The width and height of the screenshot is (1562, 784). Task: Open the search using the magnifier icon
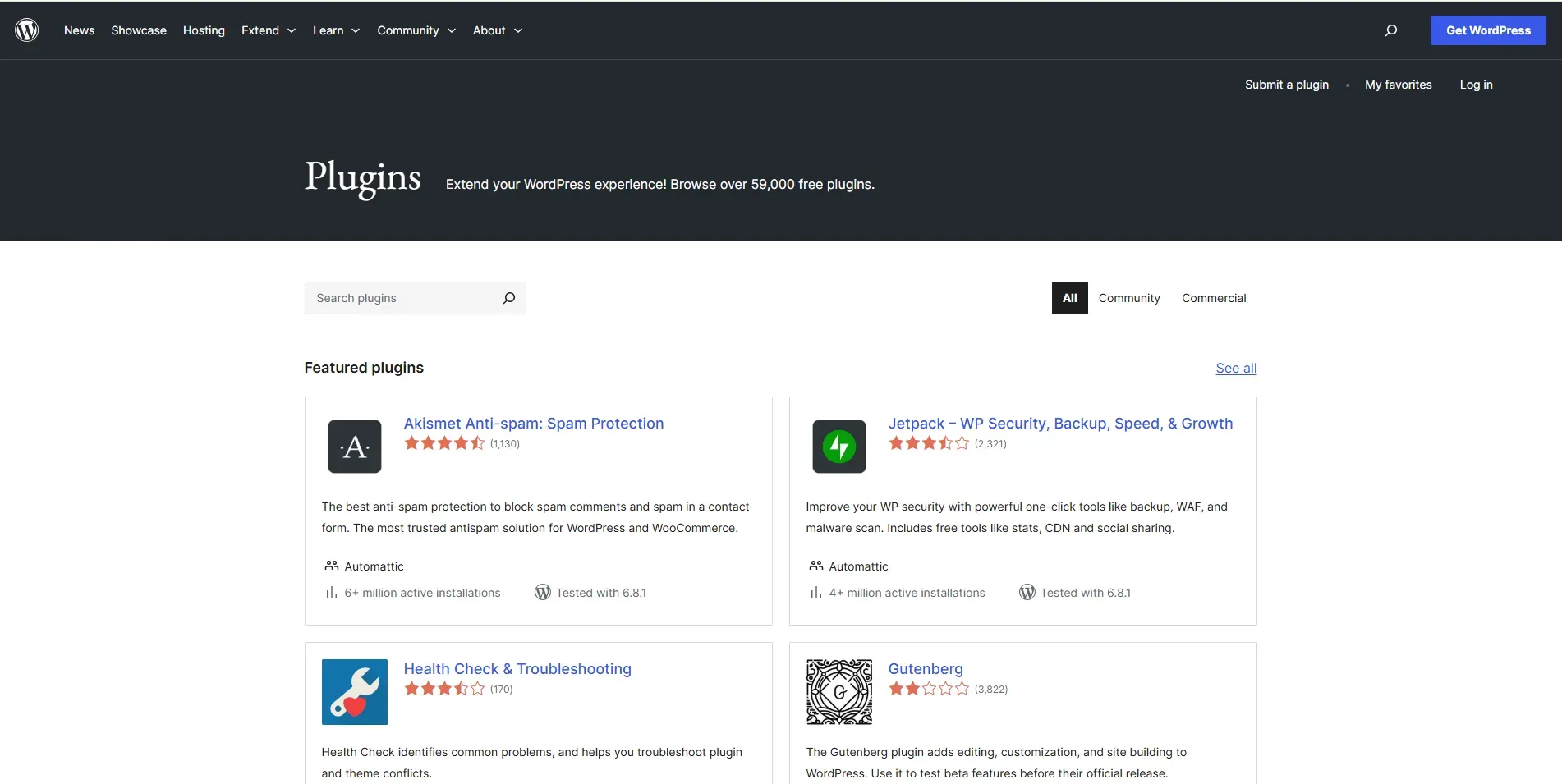click(x=1391, y=30)
